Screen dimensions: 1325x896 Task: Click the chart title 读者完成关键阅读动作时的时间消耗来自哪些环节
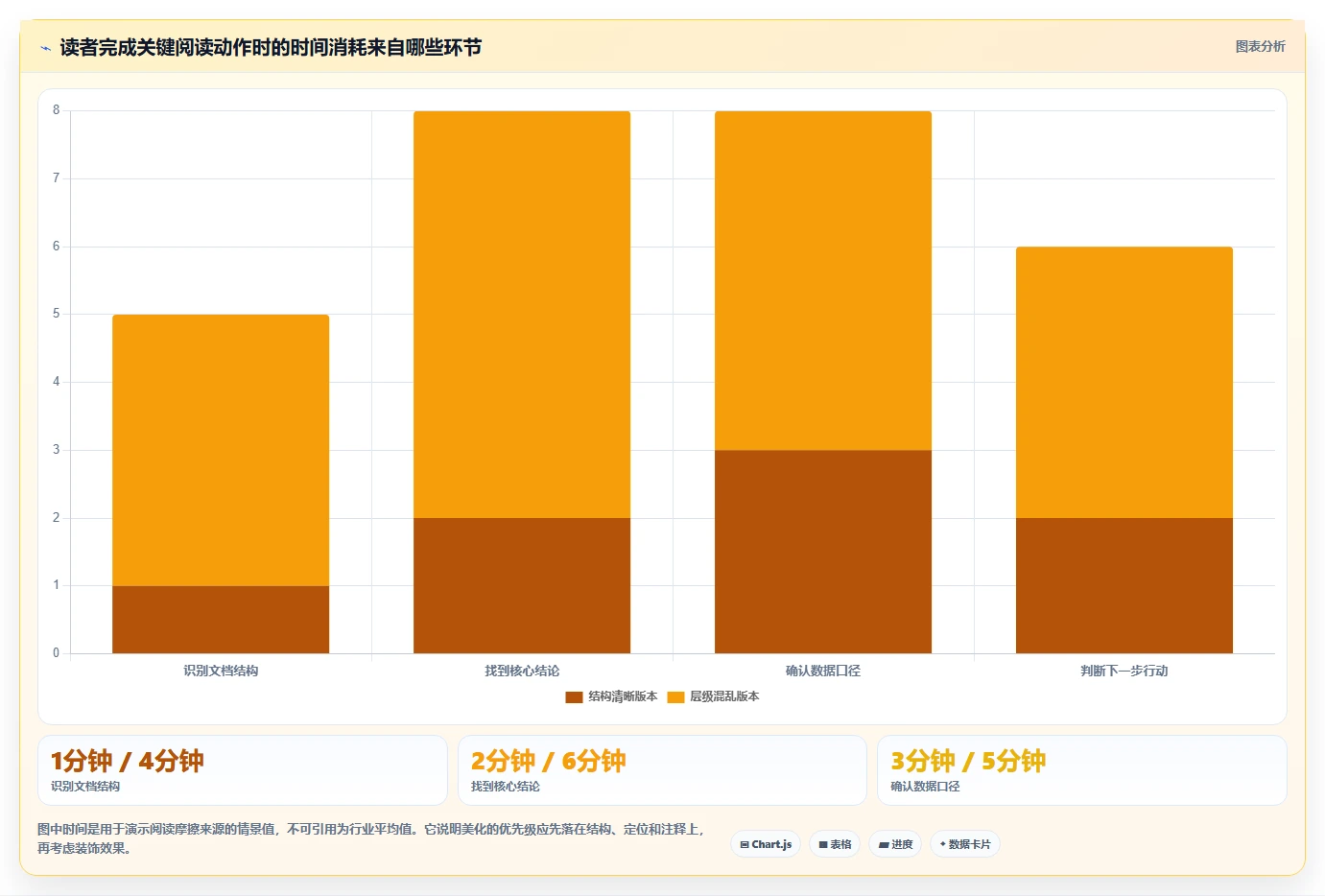tap(271, 48)
